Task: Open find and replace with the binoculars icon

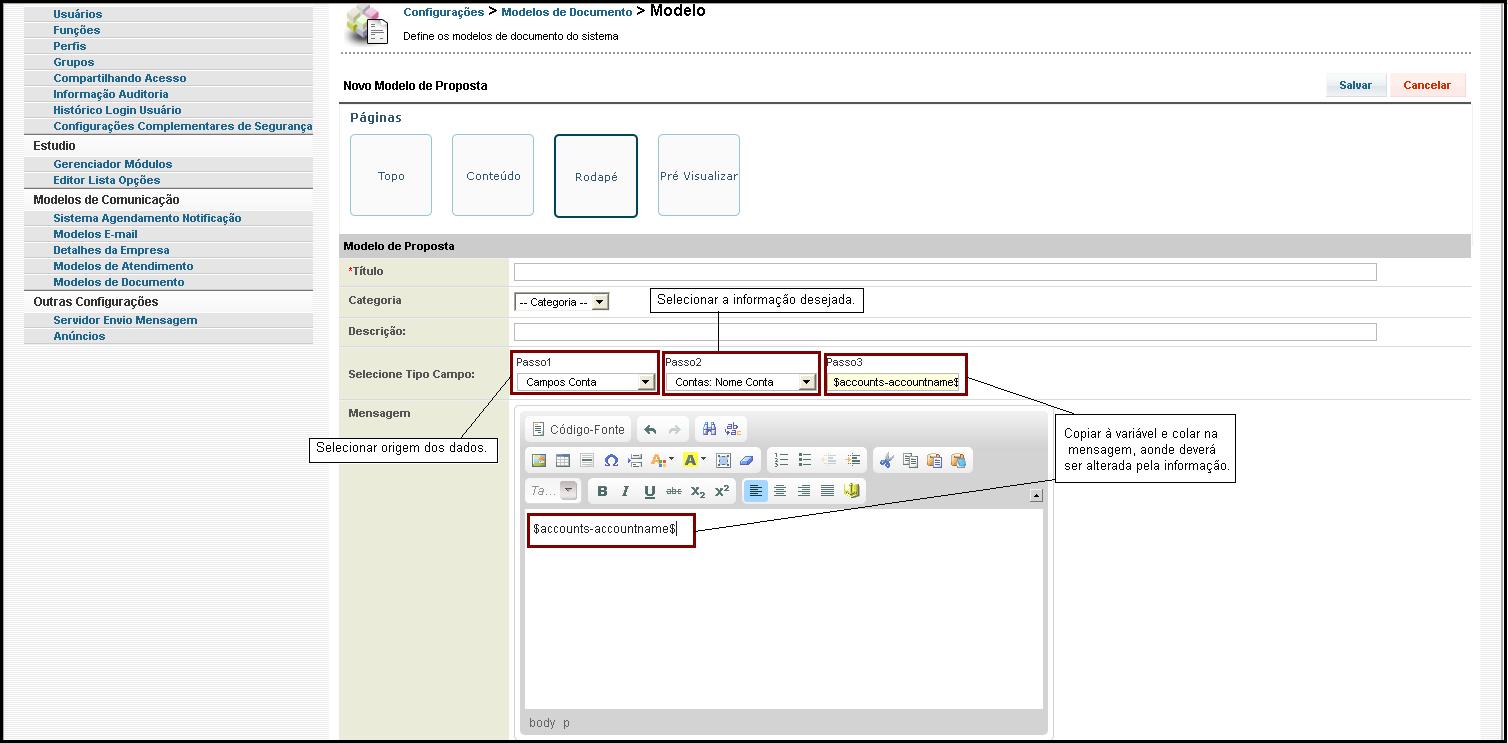Action: 710,429
